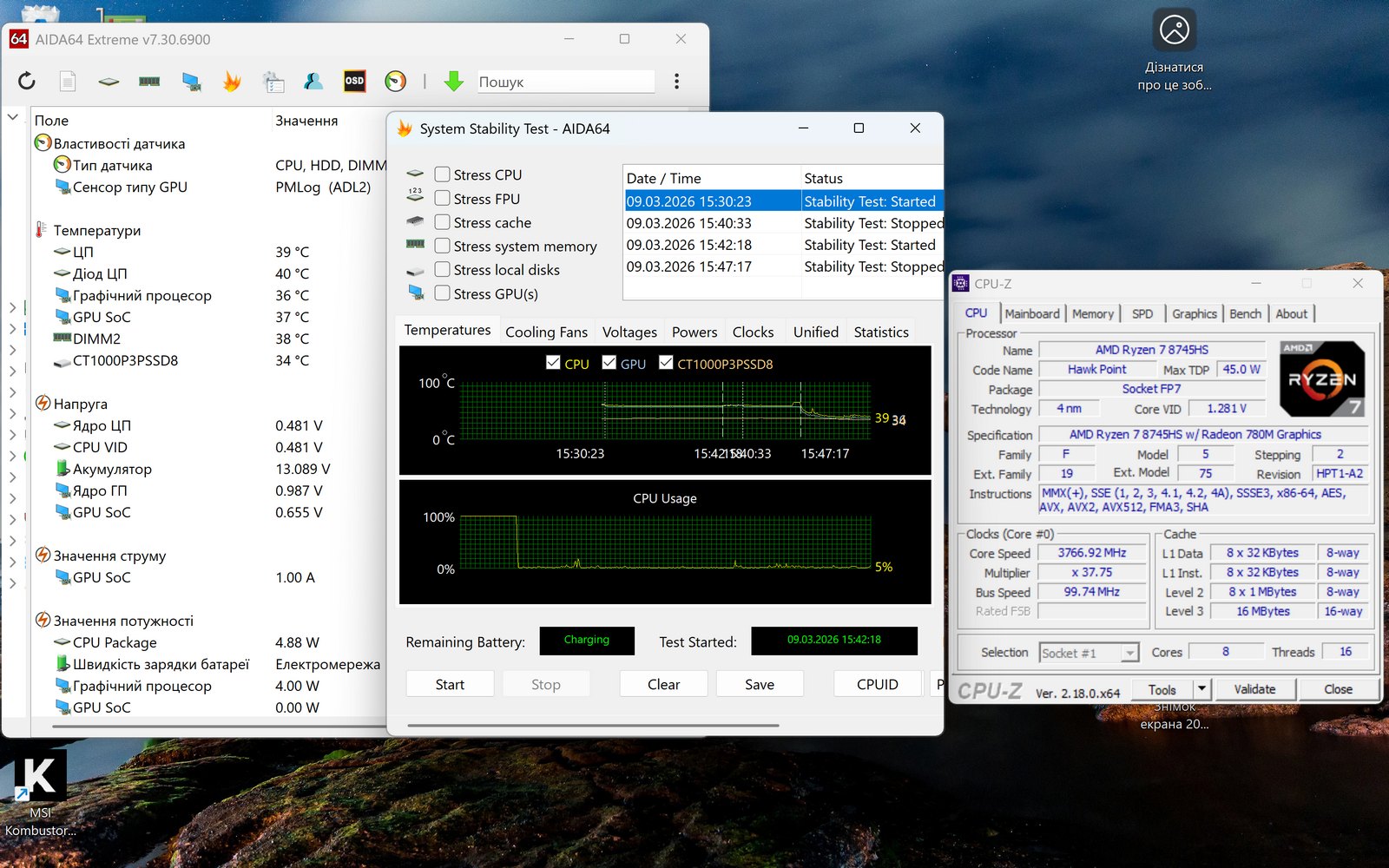The width and height of the screenshot is (1389, 868).
Task: Open the AIDA64 three-dot menu
Action: point(676,82)
